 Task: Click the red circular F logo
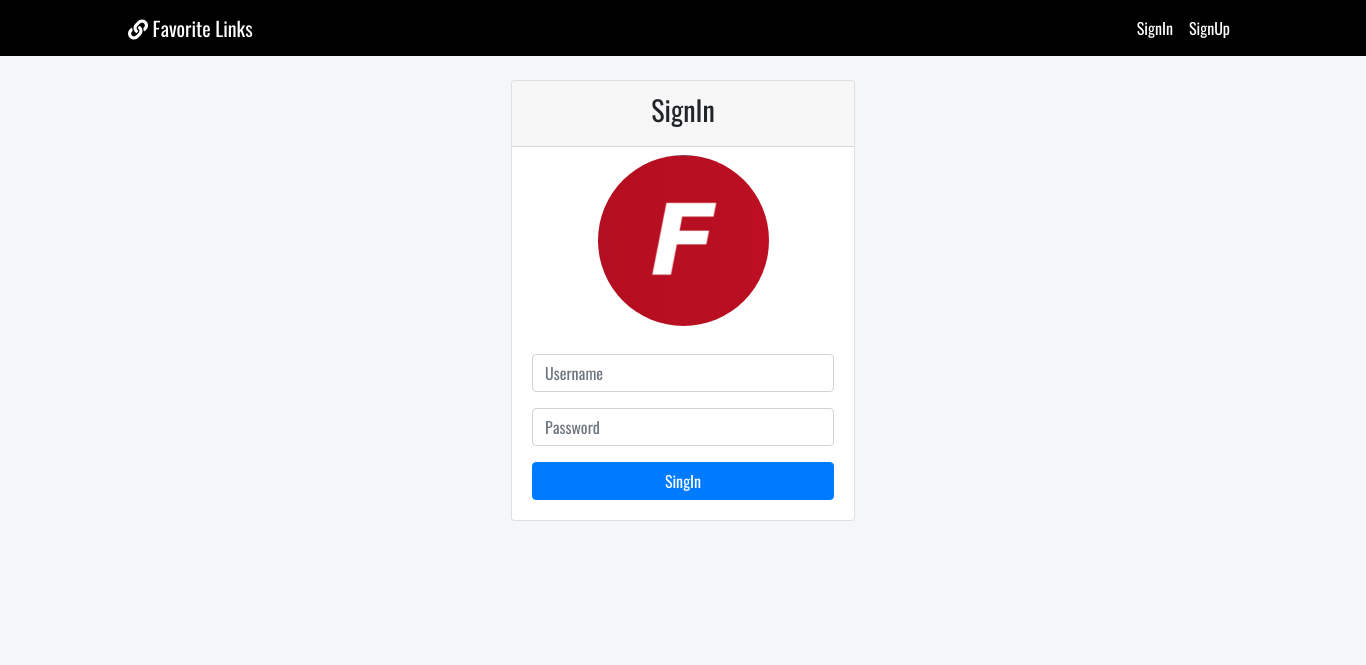click(683, 240)
